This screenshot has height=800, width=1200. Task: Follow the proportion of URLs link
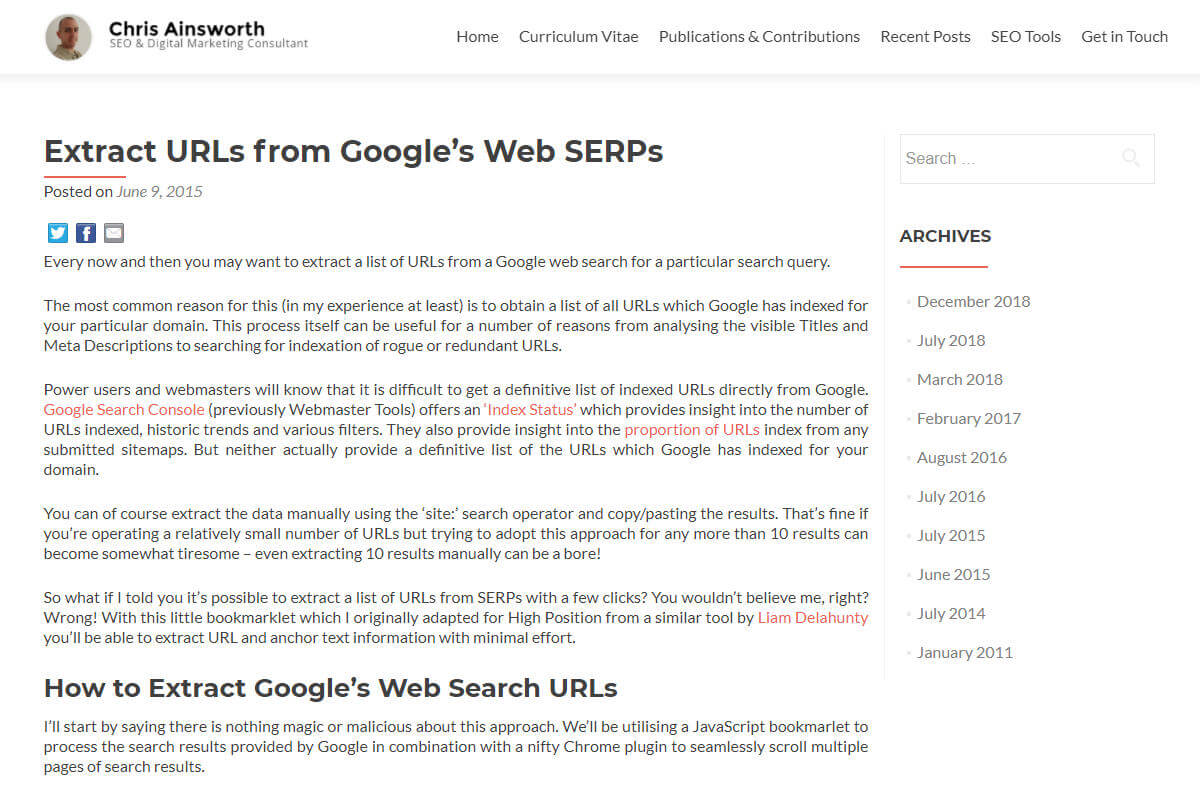pyautogui.click(x=692, y=430)
